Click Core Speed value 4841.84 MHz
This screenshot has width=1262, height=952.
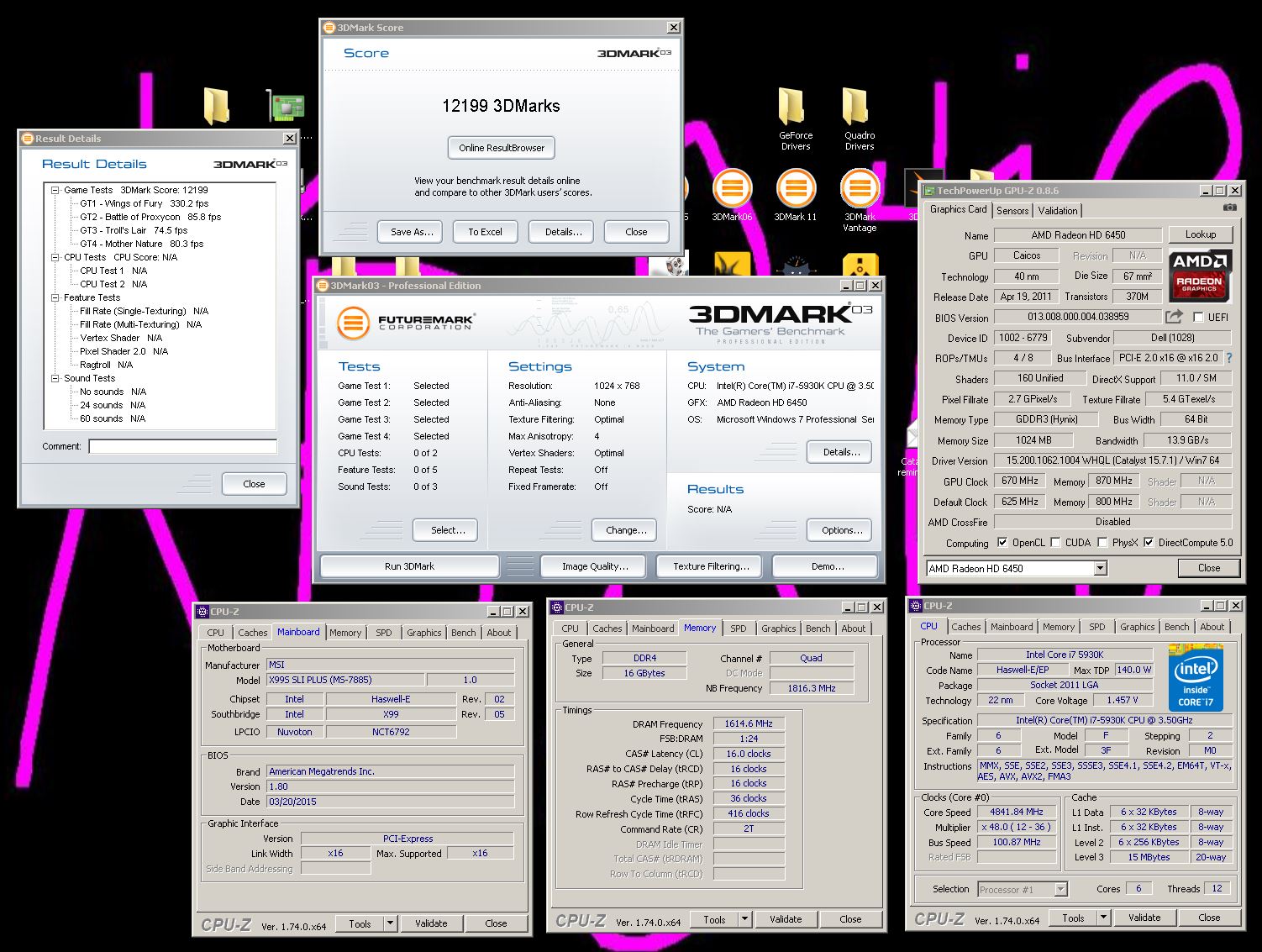(1016, 812)
